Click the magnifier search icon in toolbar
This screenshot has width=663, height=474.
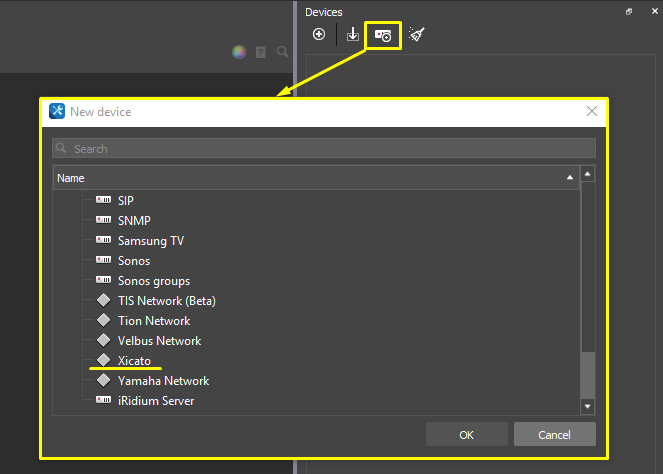point(280,52)
